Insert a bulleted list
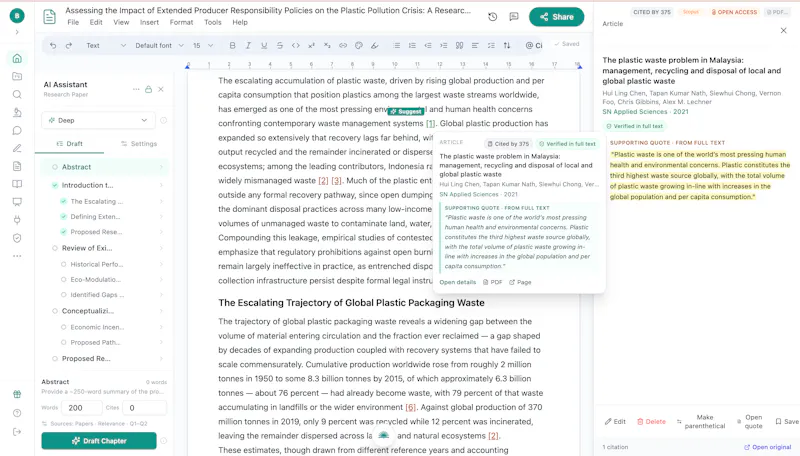Screen dimensions: 800x456 [x=396, y=45]
